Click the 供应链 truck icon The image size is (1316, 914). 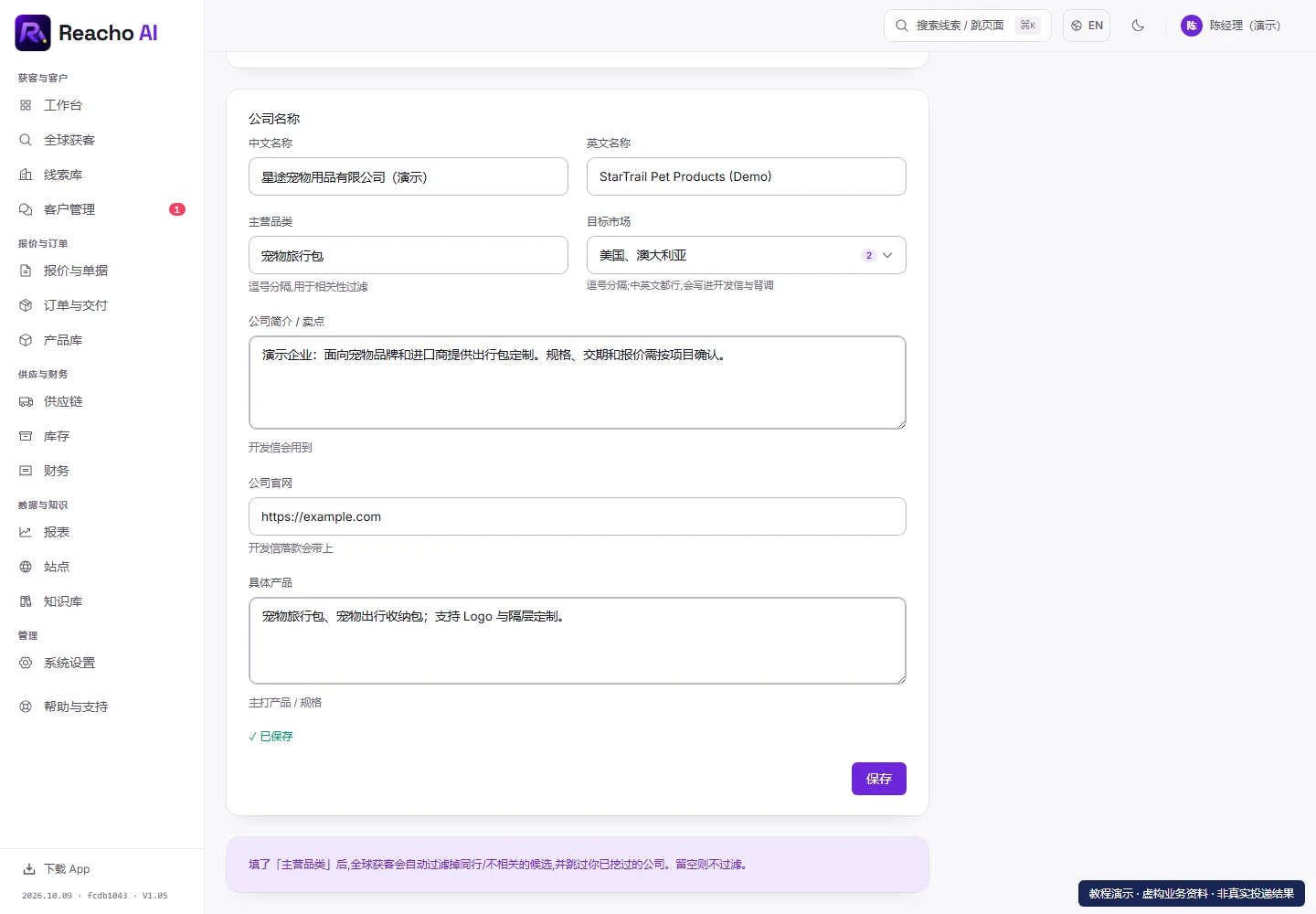click(x=26, y=401)
